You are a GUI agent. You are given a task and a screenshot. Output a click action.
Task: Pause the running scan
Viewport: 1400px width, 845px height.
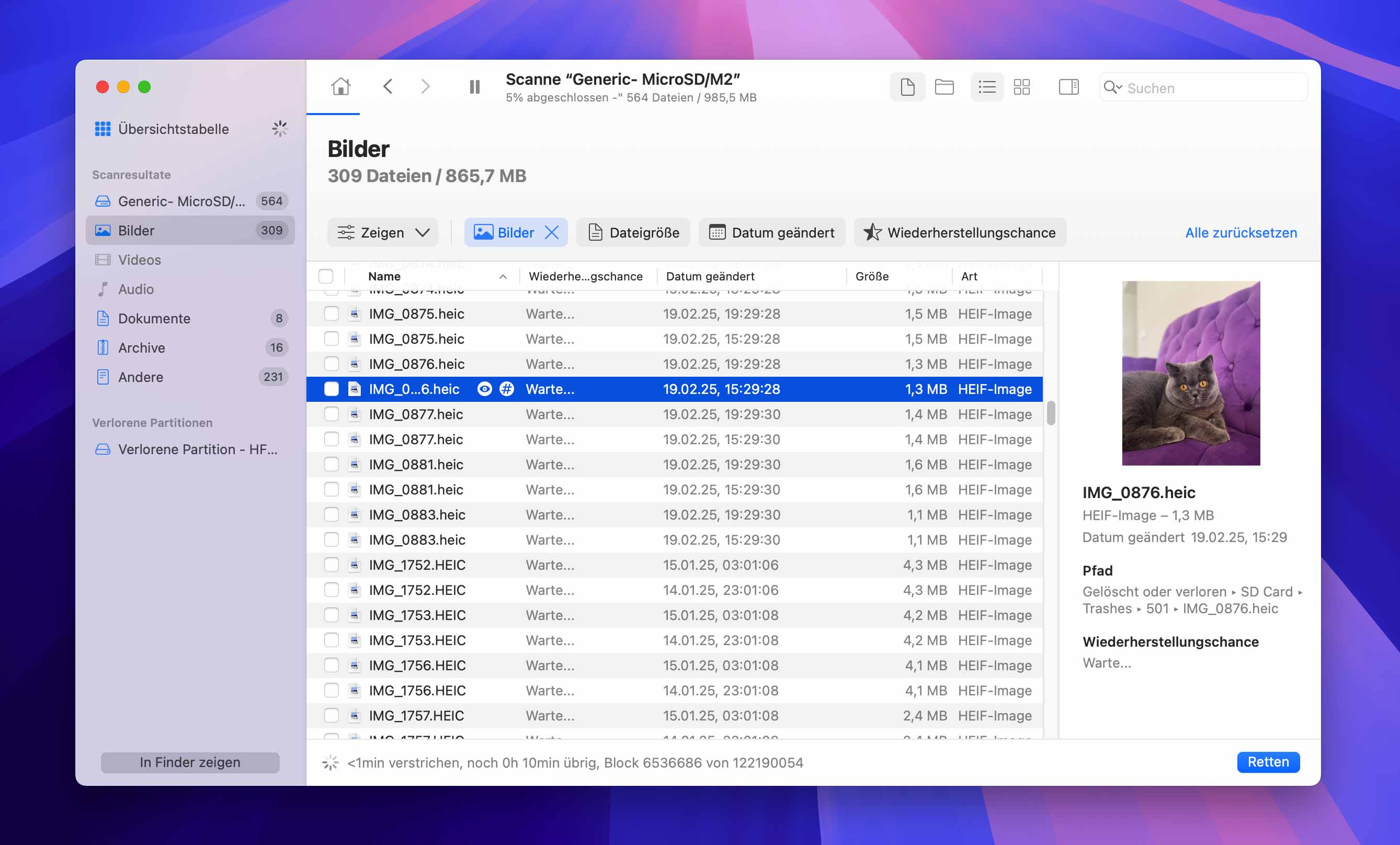(474, 87)
